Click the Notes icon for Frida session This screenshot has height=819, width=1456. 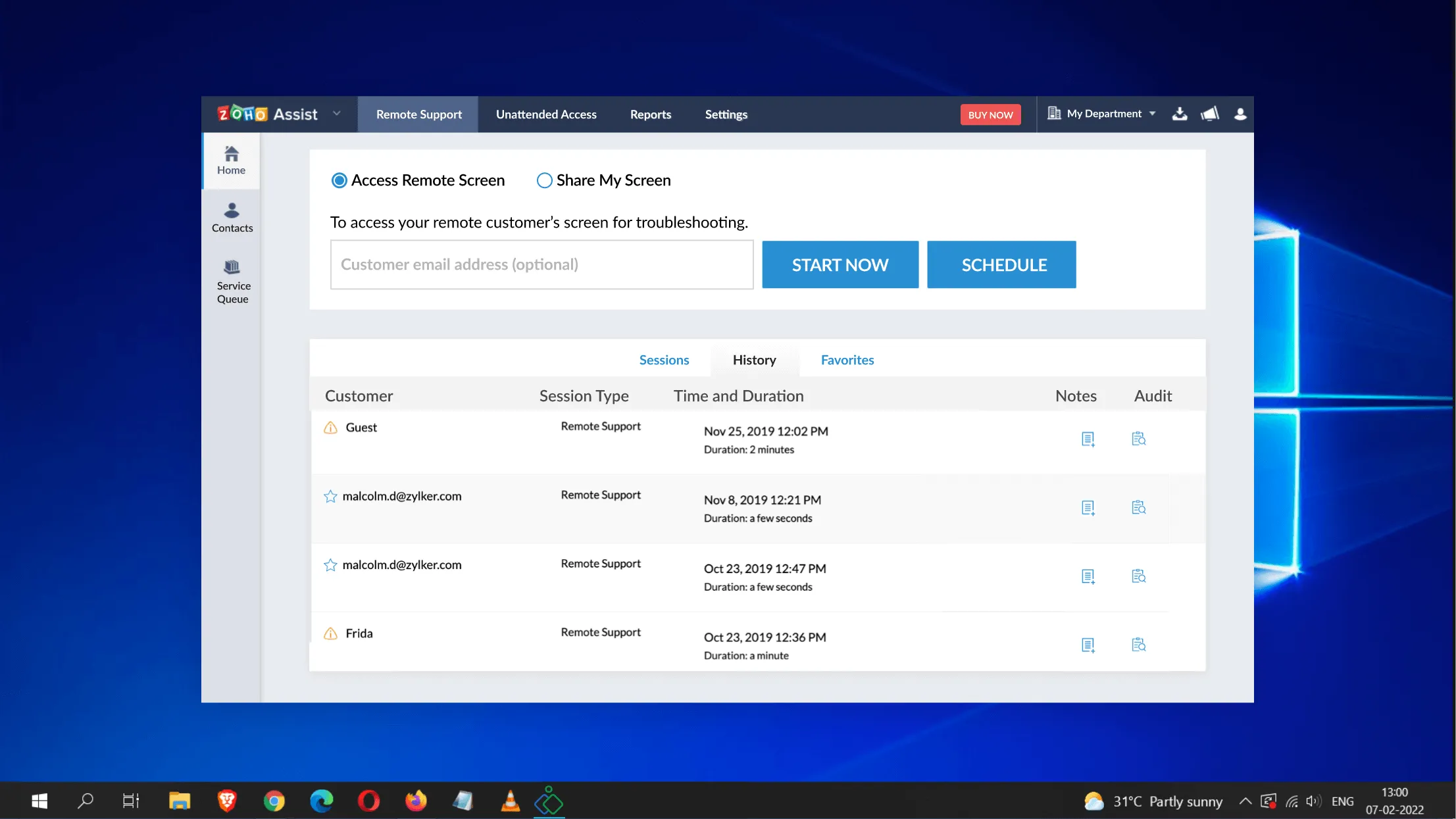pos(1087,645)
